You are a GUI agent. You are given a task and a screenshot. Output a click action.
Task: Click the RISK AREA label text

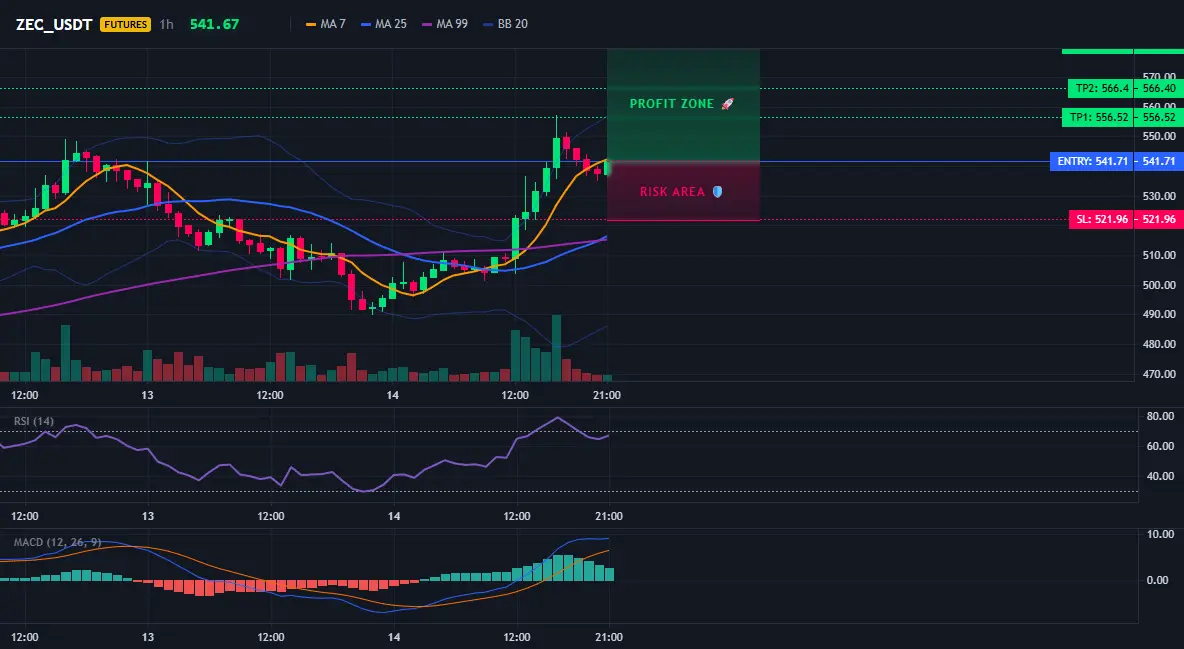click(672, 192)
